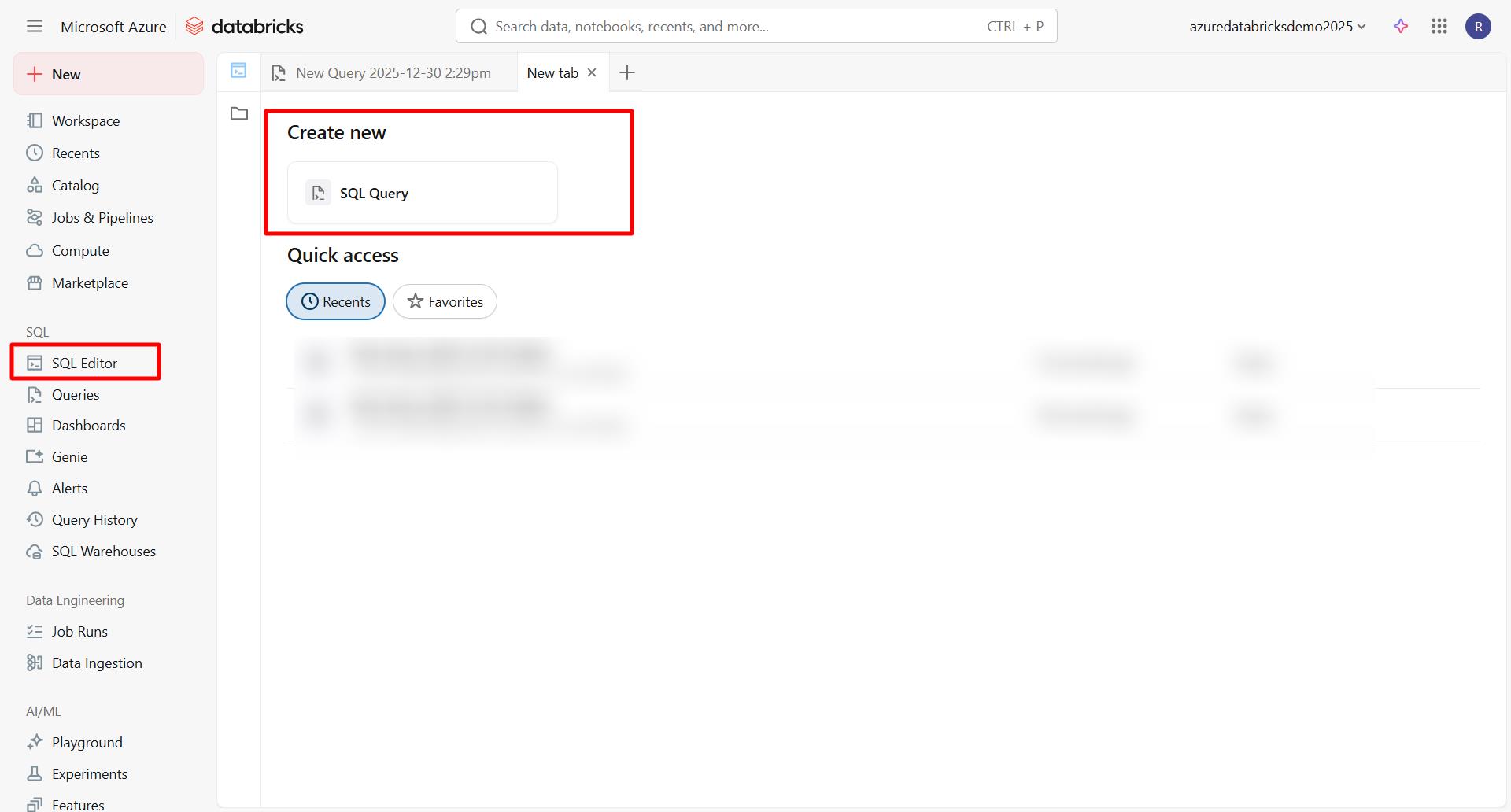Click the Microsoft Azure label
Viewport: 1511px width, 812px height.
tap(113, 27)
